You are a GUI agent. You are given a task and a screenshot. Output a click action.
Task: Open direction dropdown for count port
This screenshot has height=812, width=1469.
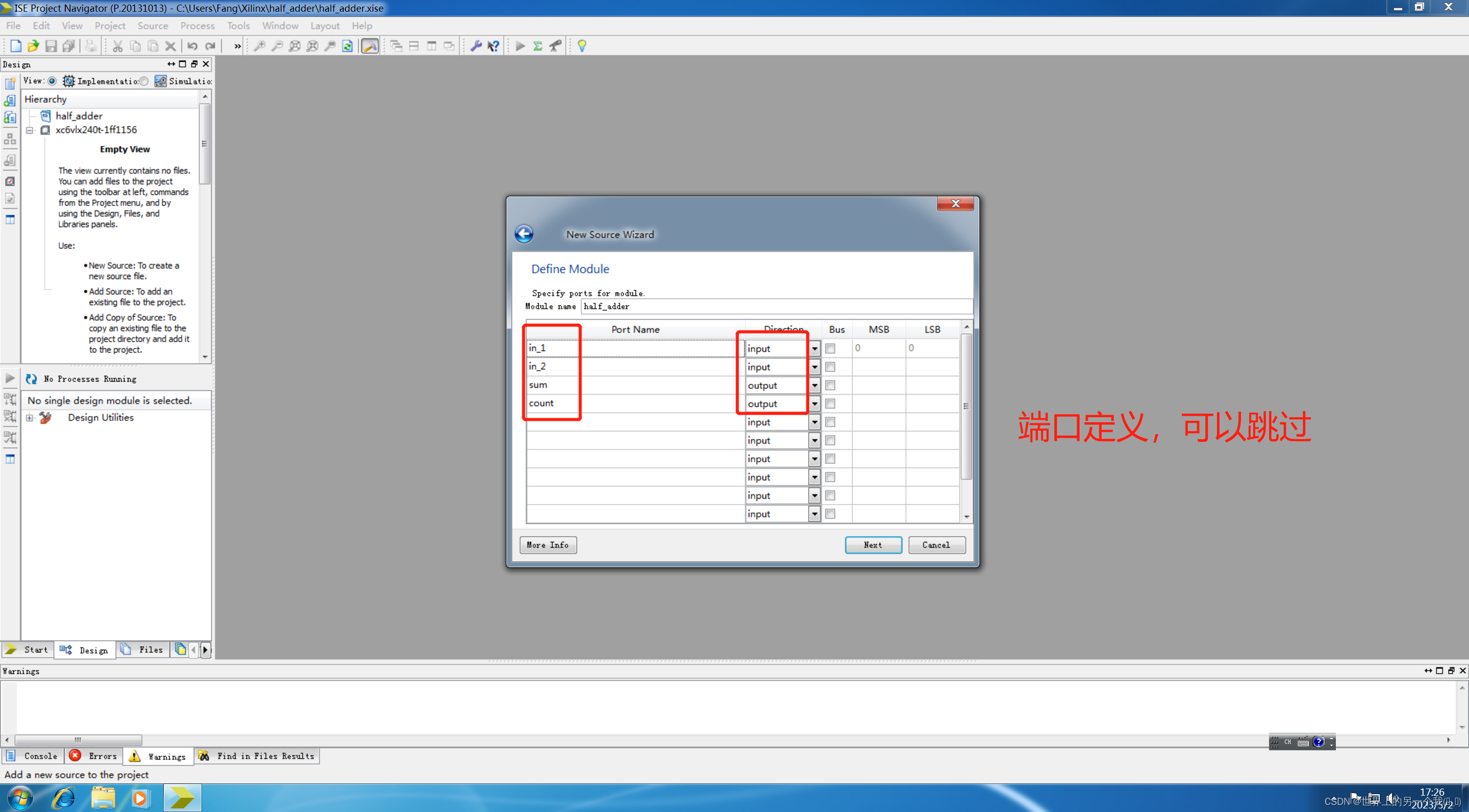pyautogui.click(x=815, y=404)
